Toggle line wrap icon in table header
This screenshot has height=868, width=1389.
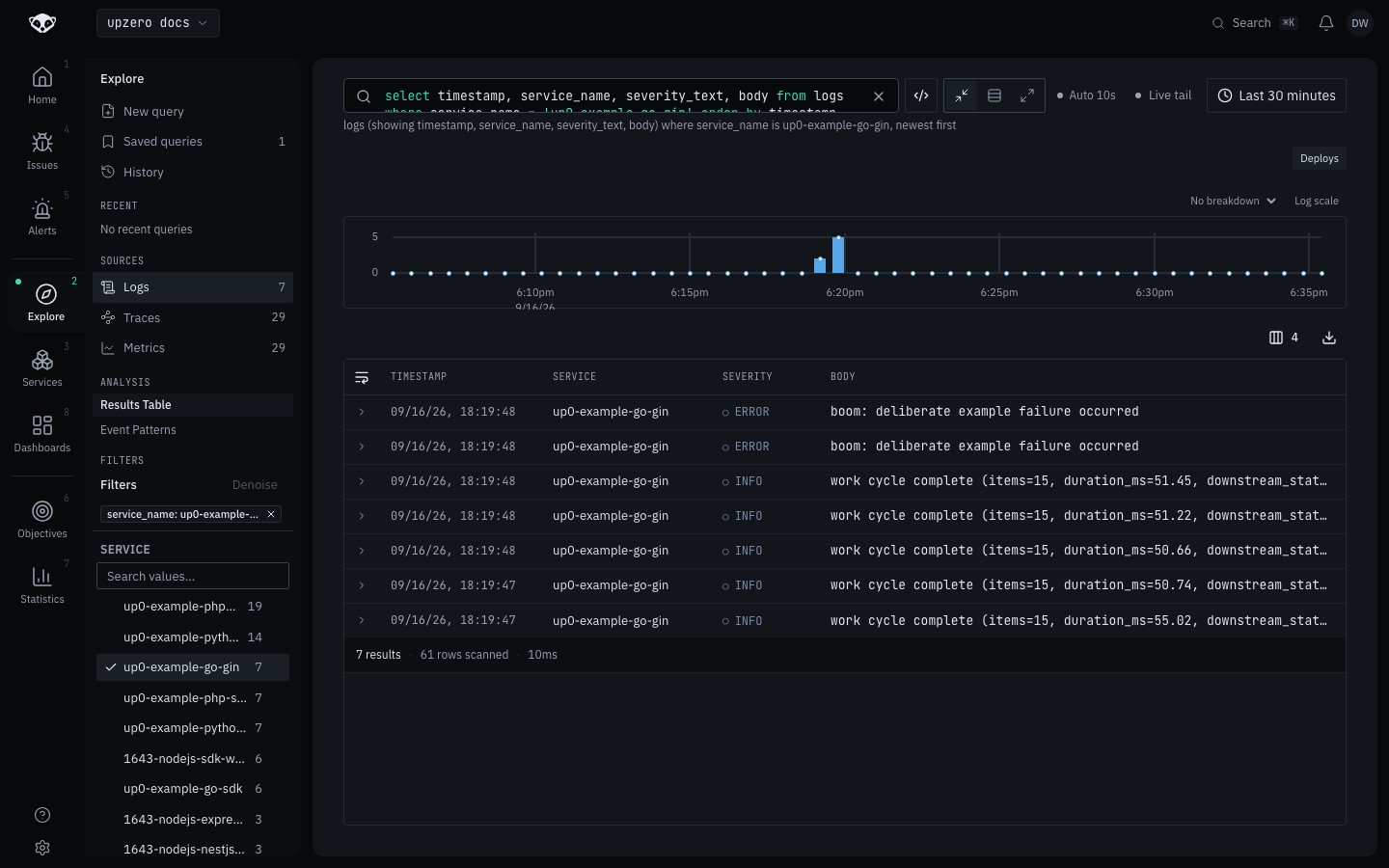[x=362, y=377]
